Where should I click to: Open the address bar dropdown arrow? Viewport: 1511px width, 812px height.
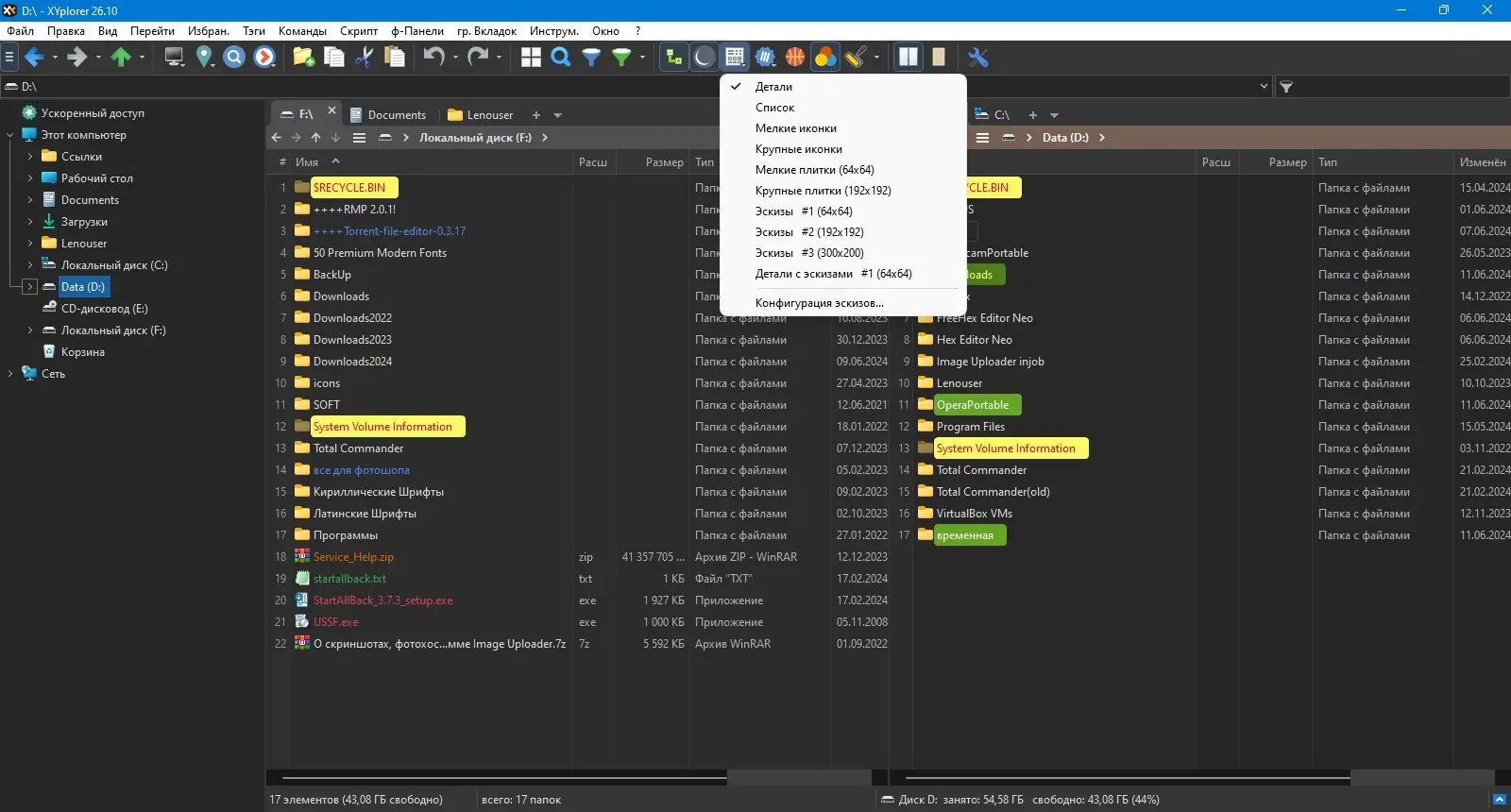click(1265, 87)
